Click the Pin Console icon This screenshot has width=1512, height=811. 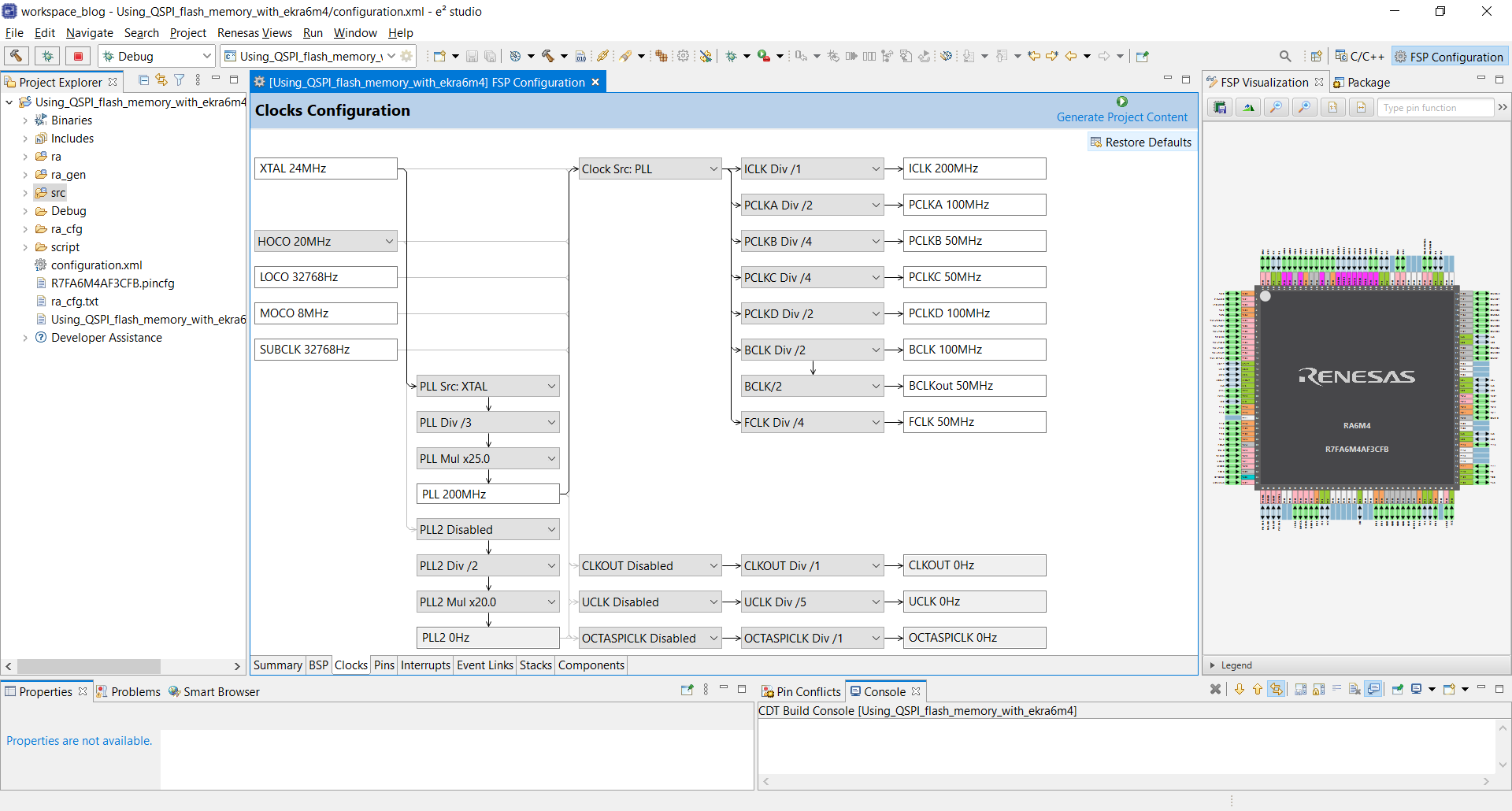pos(1398,690)
